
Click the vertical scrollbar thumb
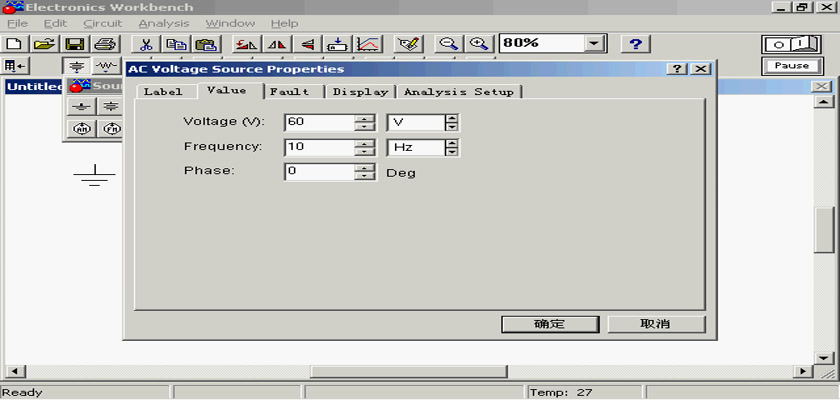[823, 229]
